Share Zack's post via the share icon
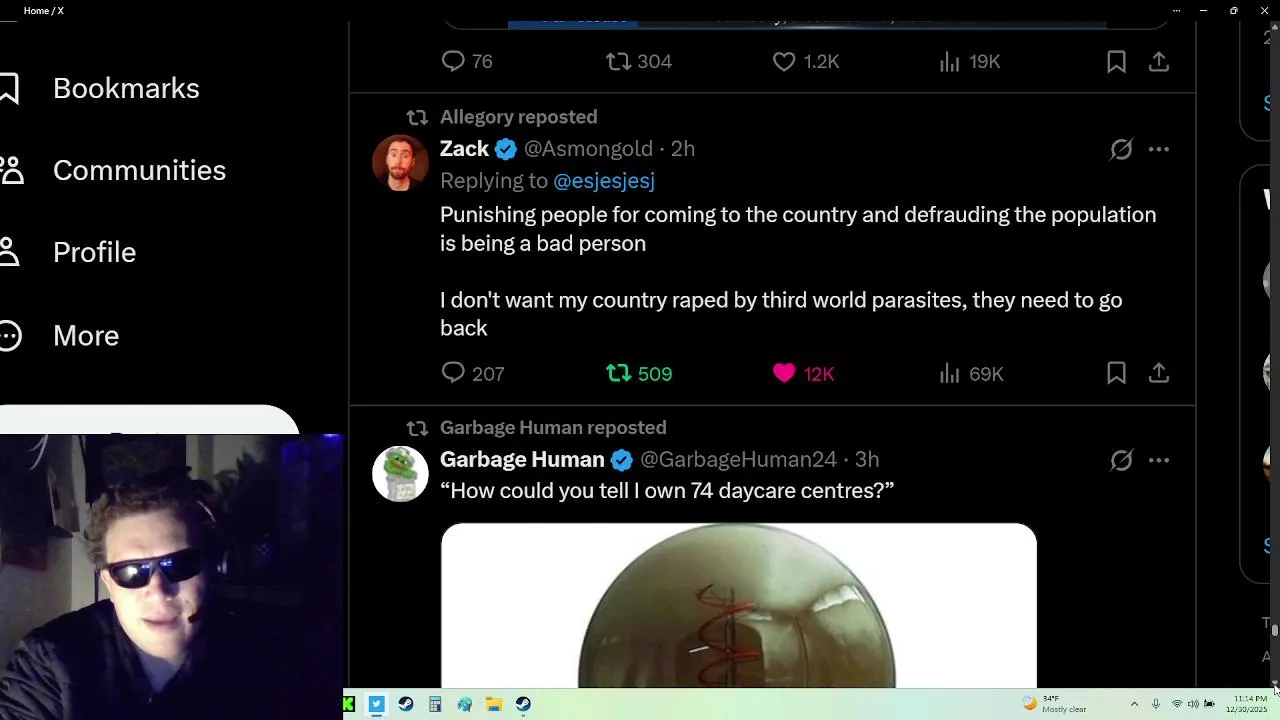The image size is (1280, 720). point(1158,373)
